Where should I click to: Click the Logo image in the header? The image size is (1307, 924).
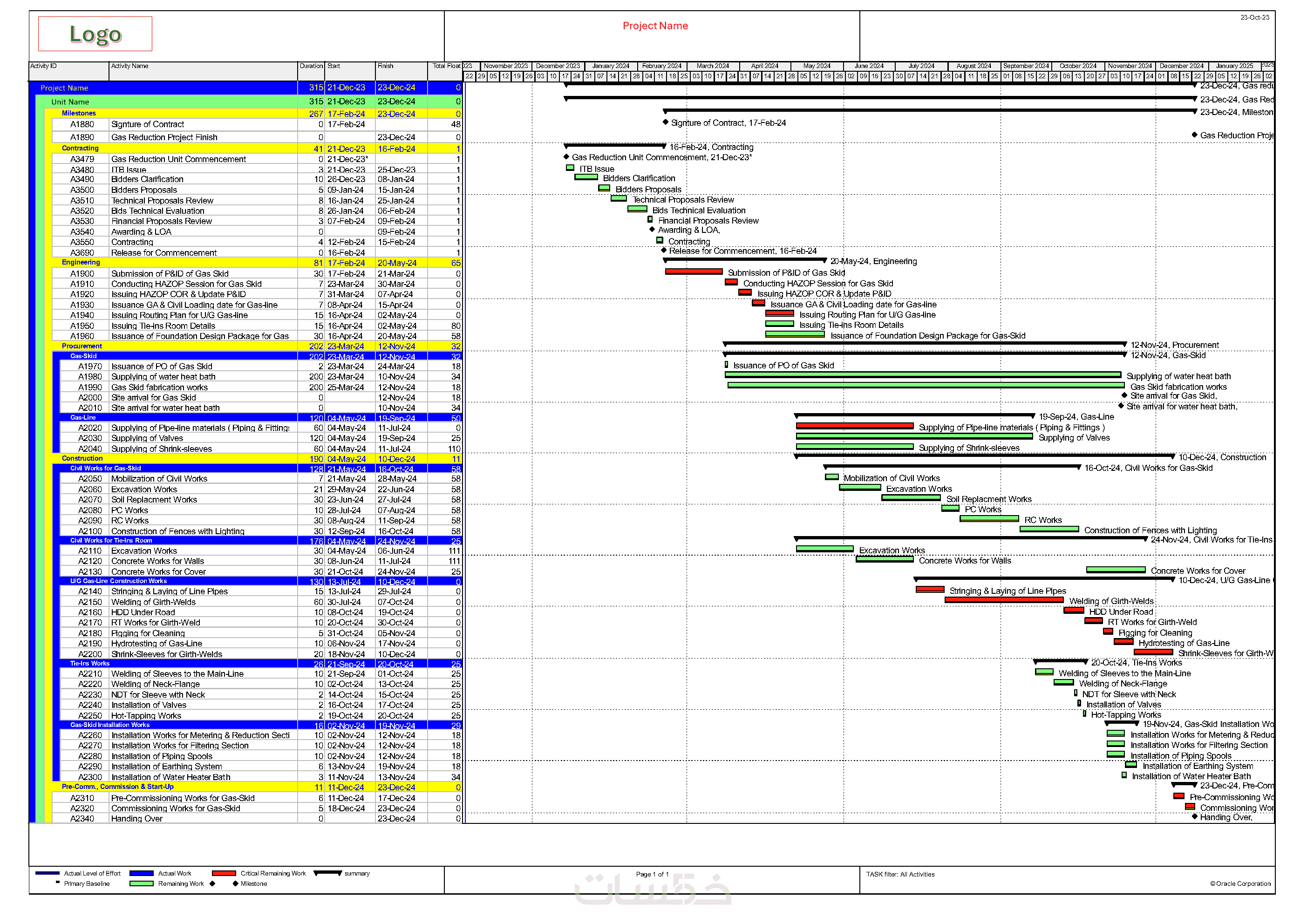(95, 34)
